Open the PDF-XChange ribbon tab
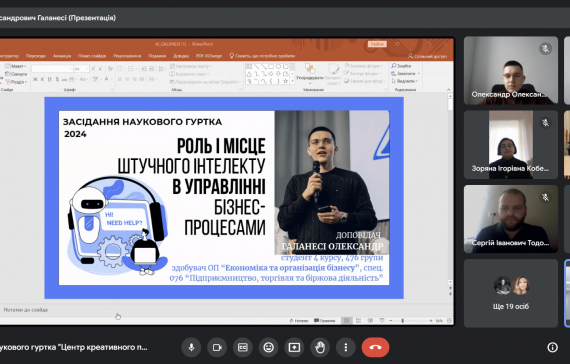Image resolution: width=570 pixels, height=364 pixels. click(209, 56)
